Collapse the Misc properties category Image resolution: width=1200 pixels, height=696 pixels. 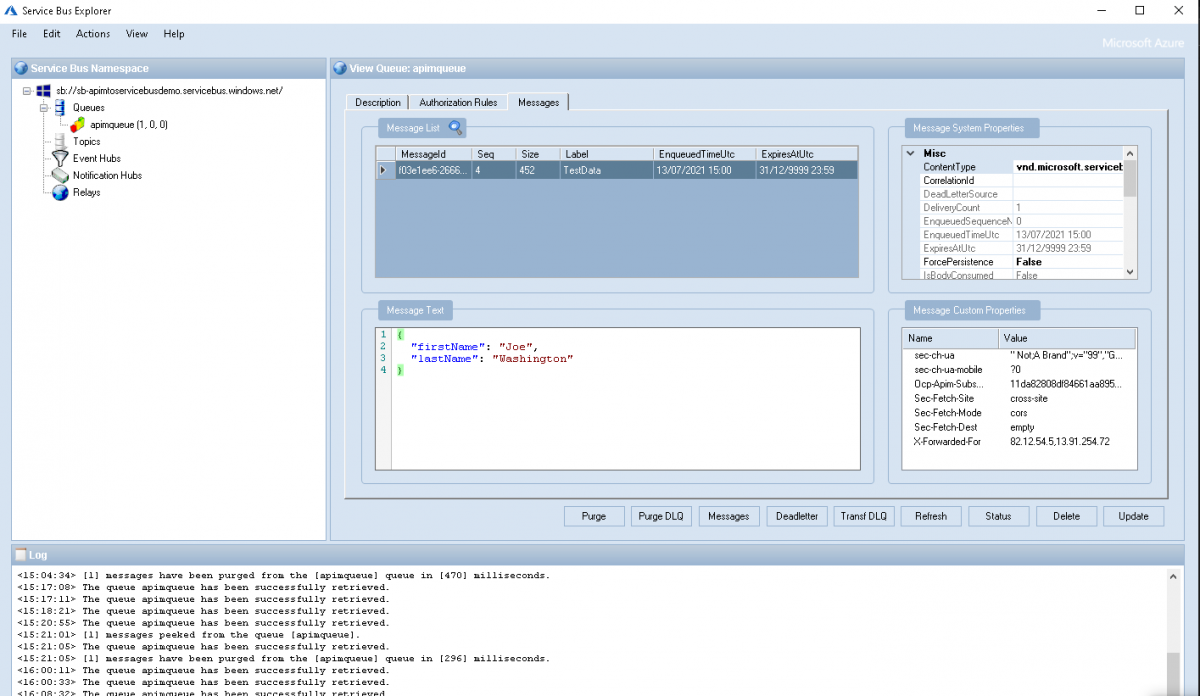point(910,153)
